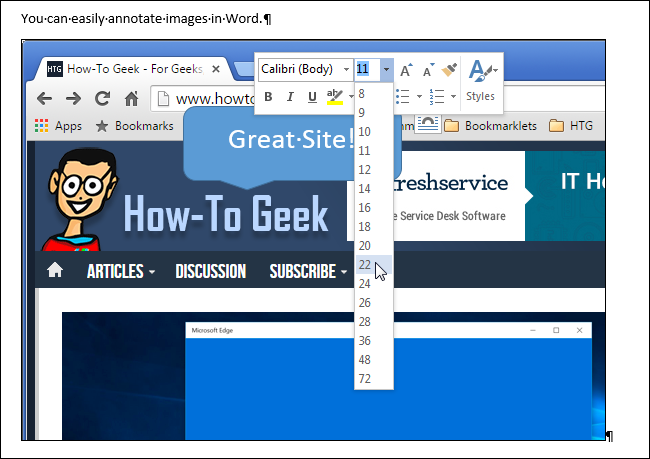
Task: Click the browser Back arrow icon
Action: (x=44, y=99)
